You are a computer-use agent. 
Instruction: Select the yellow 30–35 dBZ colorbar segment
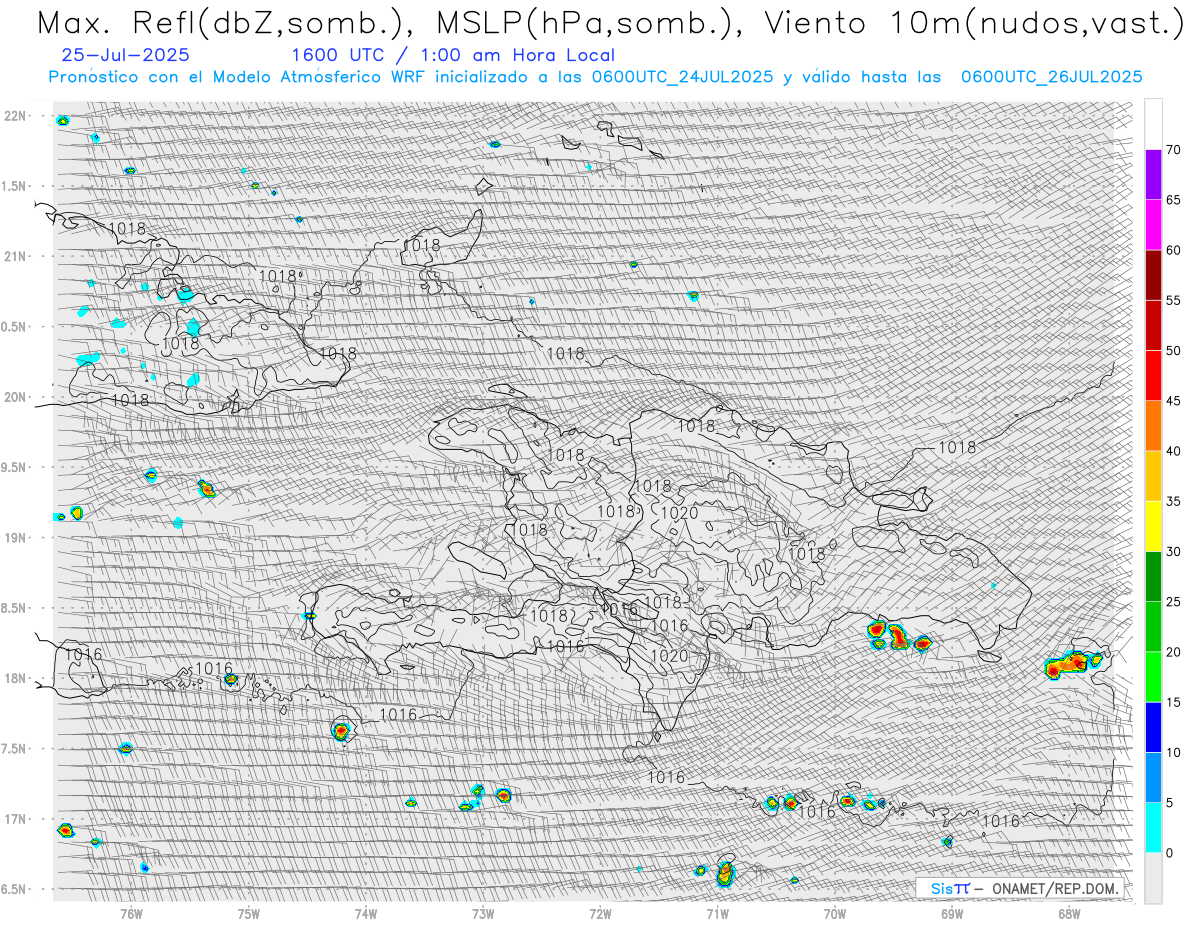[x=1153, y=526]
